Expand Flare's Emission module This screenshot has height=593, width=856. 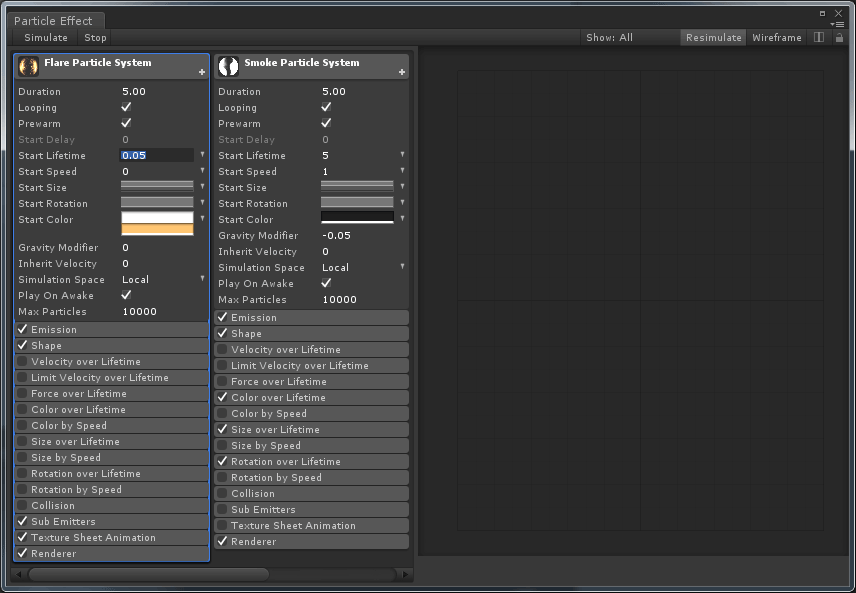(x=111, y=329)
